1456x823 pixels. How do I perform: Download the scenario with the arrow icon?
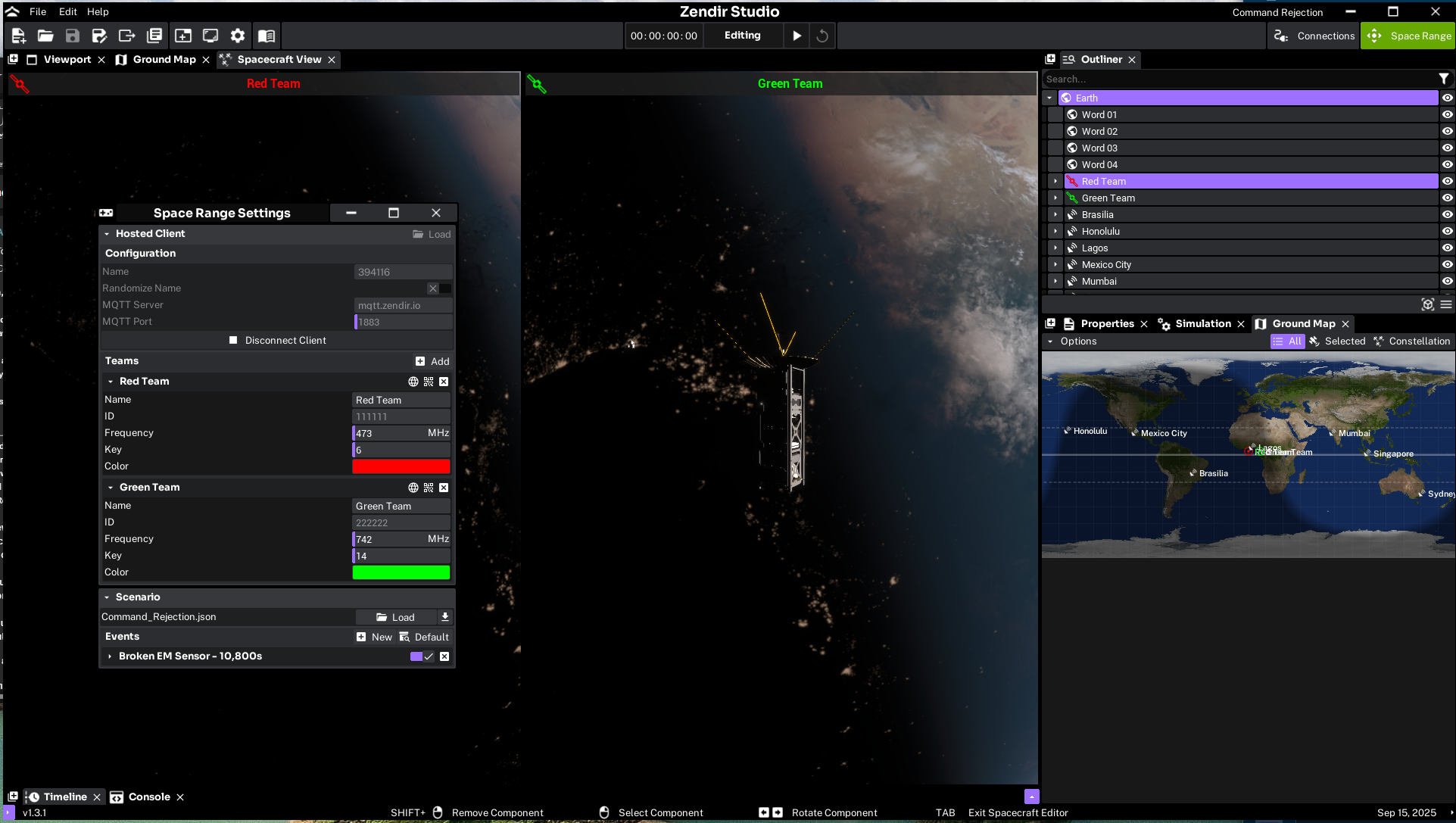tap(445, 617)
